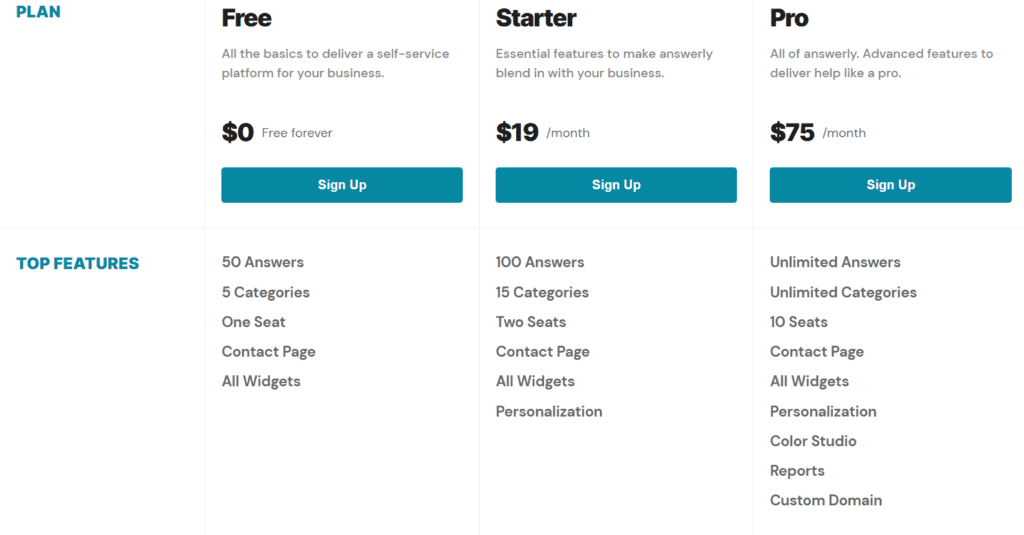The height and width of the screenshot is (535, 1024).
Task: Click the PLAN section label
Action: click(x=38, y=12)
